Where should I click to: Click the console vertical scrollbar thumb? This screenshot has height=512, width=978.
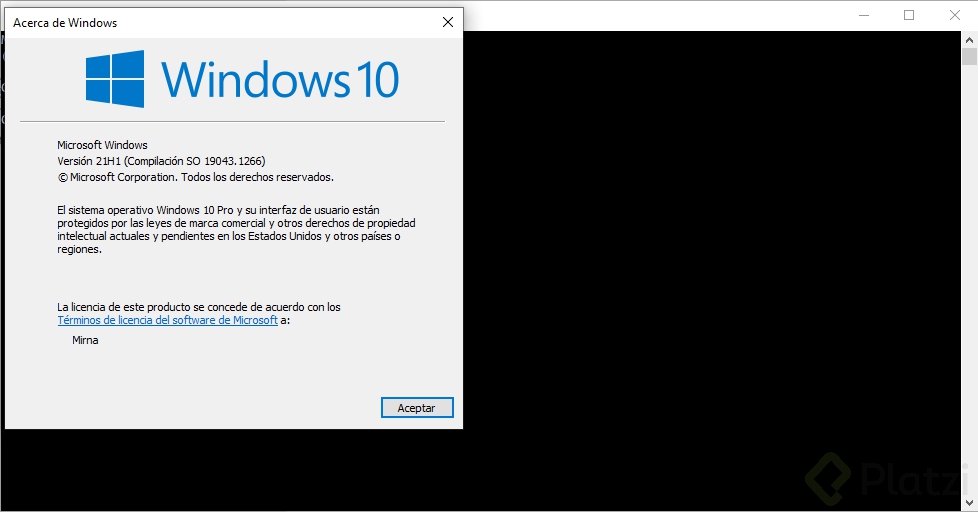969,57
